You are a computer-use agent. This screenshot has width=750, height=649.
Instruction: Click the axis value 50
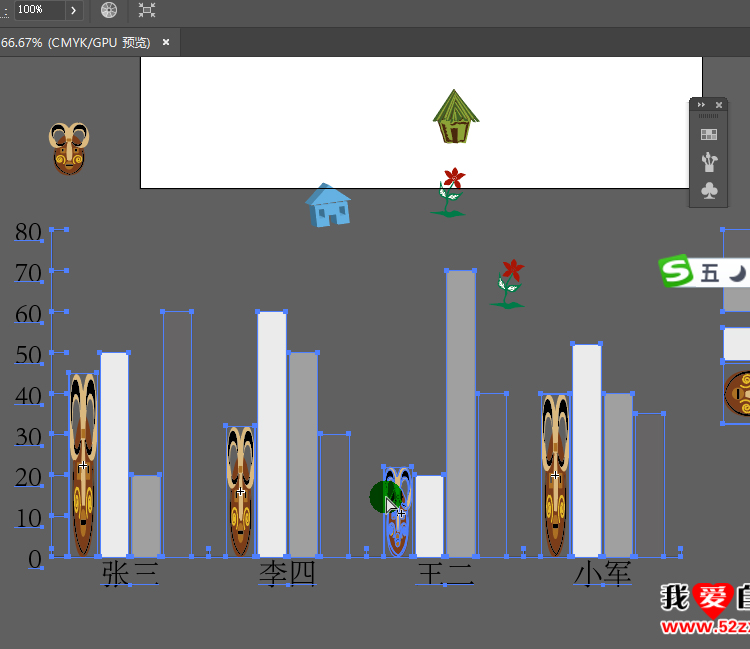28,355
